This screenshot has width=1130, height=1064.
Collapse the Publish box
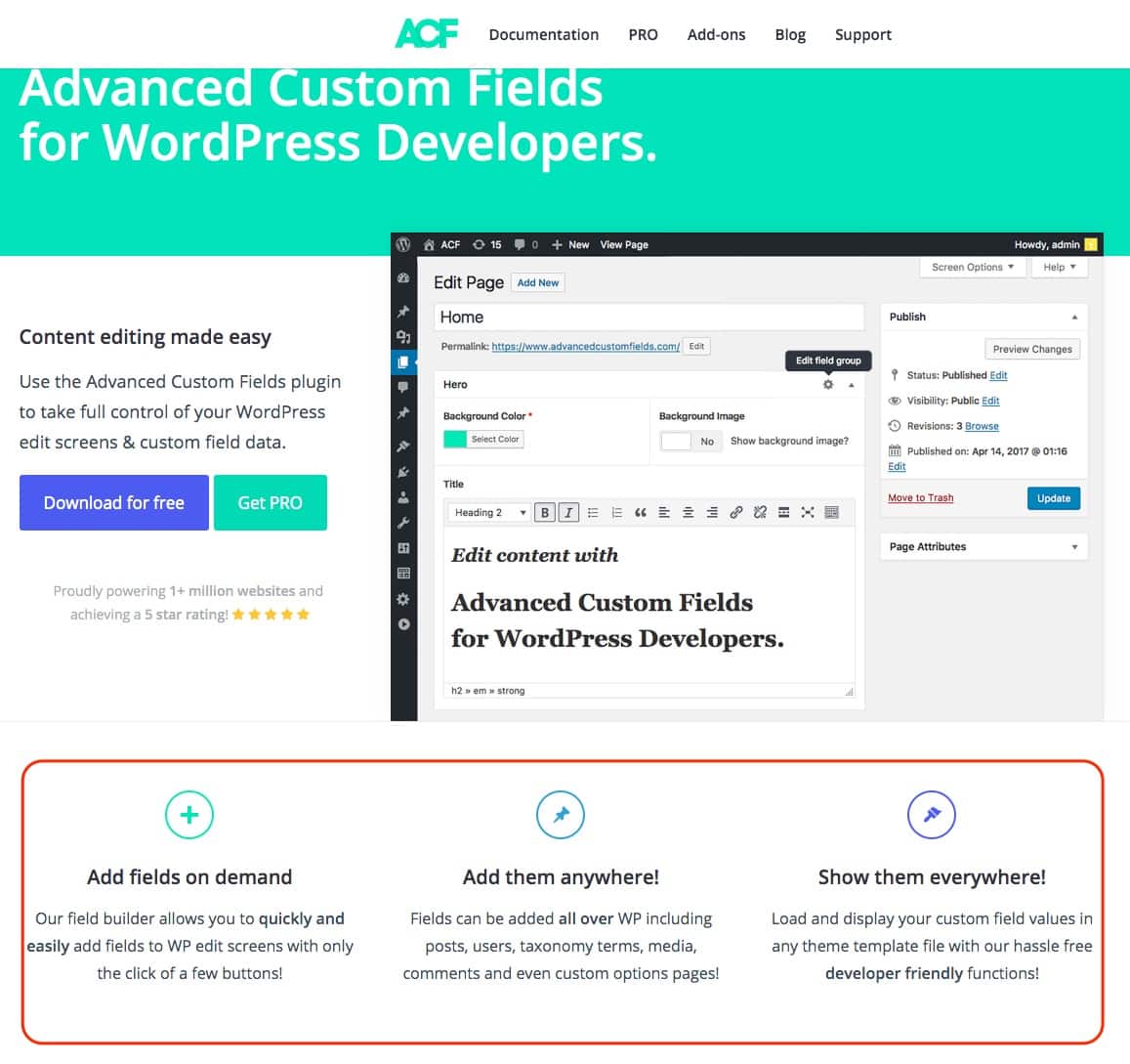pyautogui.click(x=1074, y=318)
